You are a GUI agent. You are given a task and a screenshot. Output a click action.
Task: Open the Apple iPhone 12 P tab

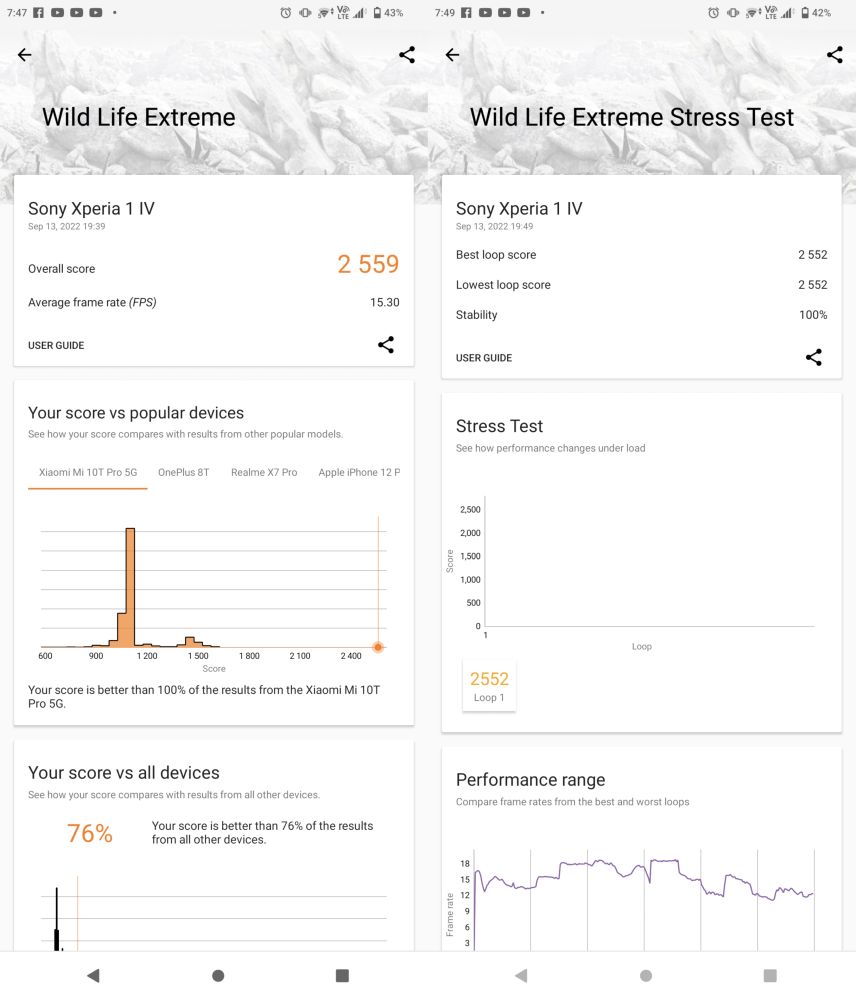click(x=359, y=473)
